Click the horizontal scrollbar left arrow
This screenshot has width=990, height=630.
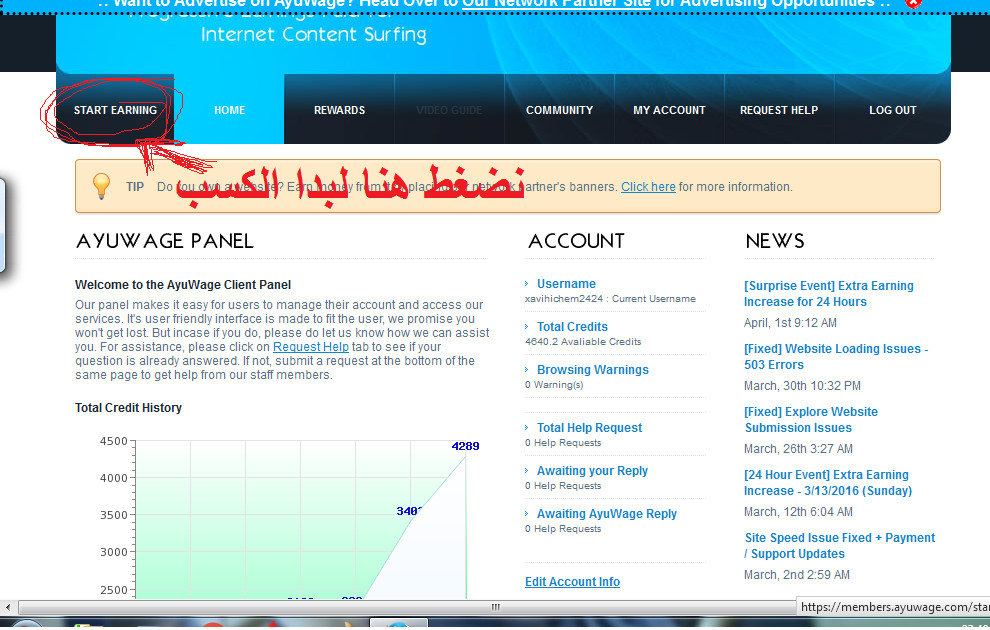(x=8, y=607)
